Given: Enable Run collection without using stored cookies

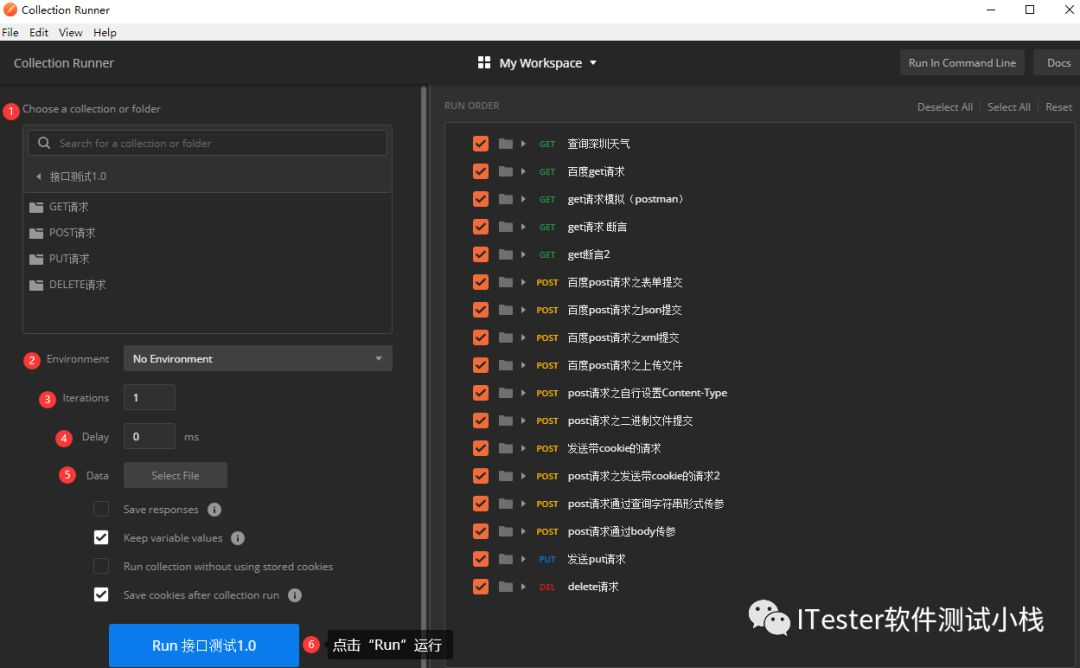Looking at the screenshot, I should click(x=101, y=566).
